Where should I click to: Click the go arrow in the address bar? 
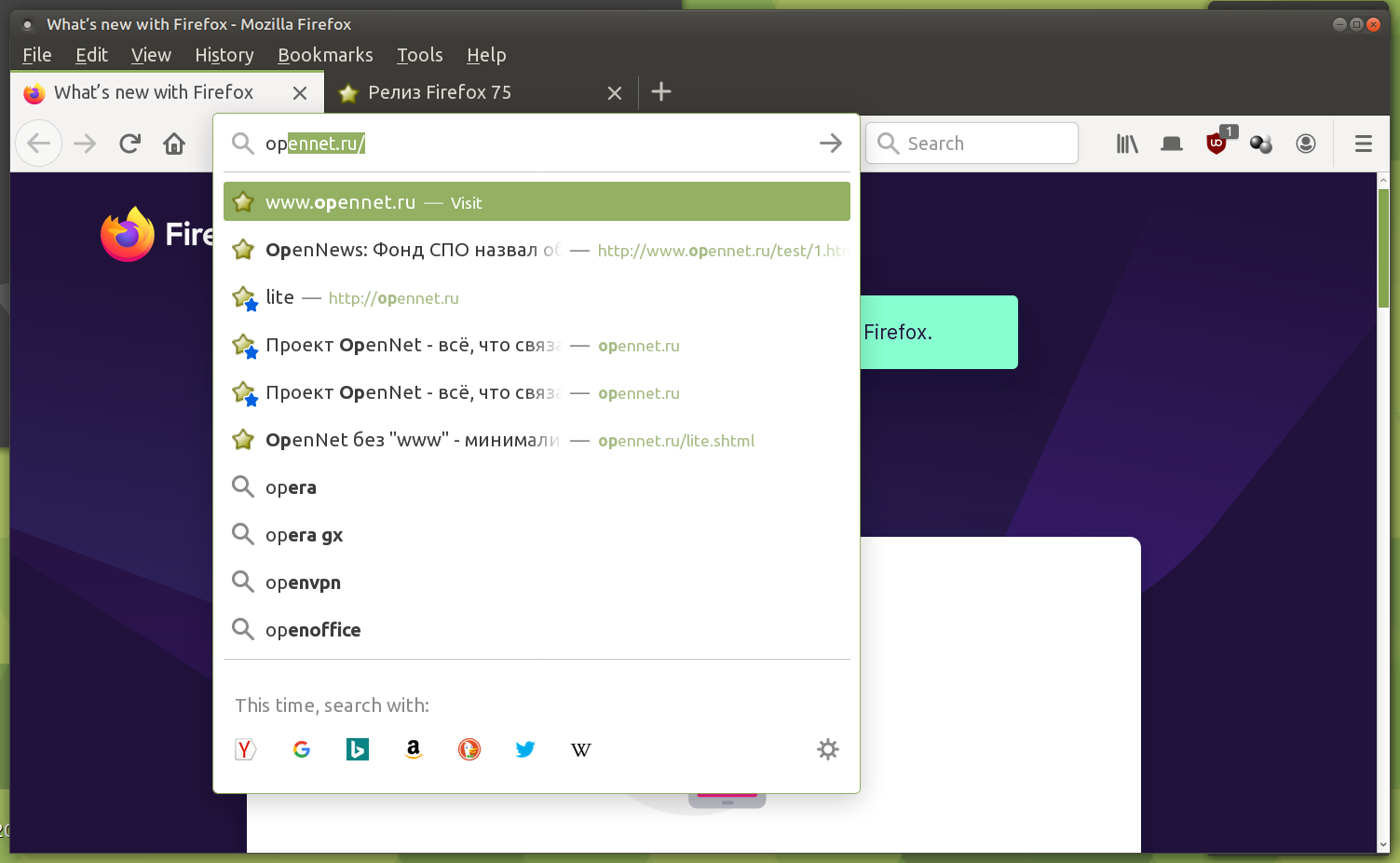pos(831,143)
